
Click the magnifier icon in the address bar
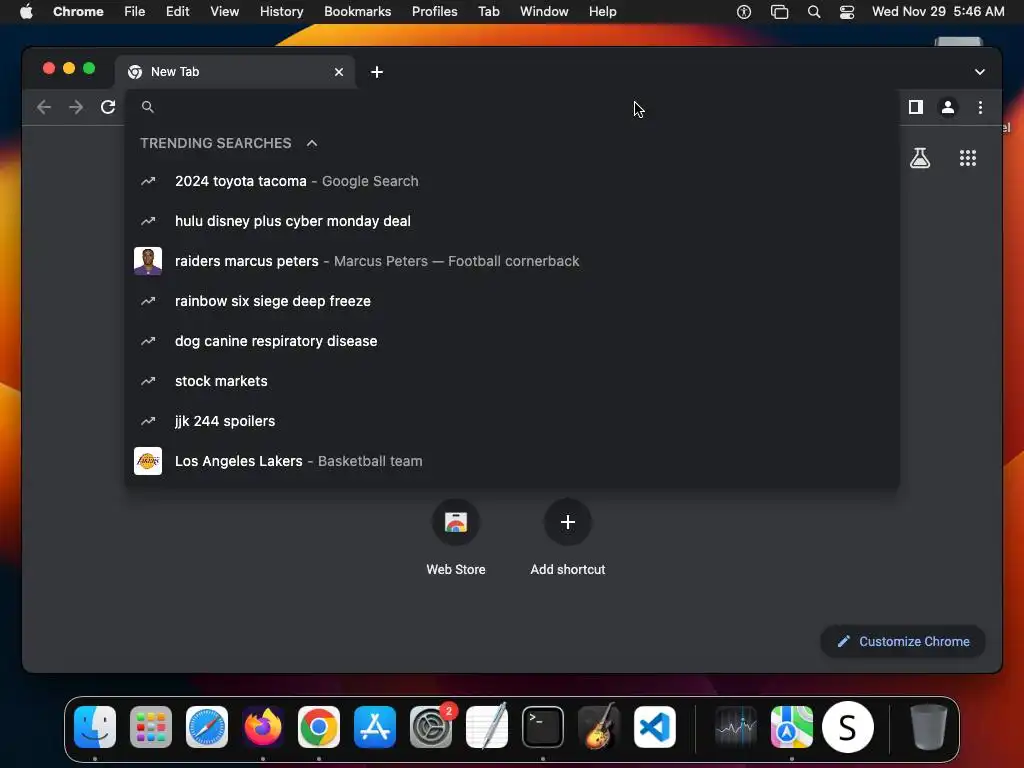(148, 107)
